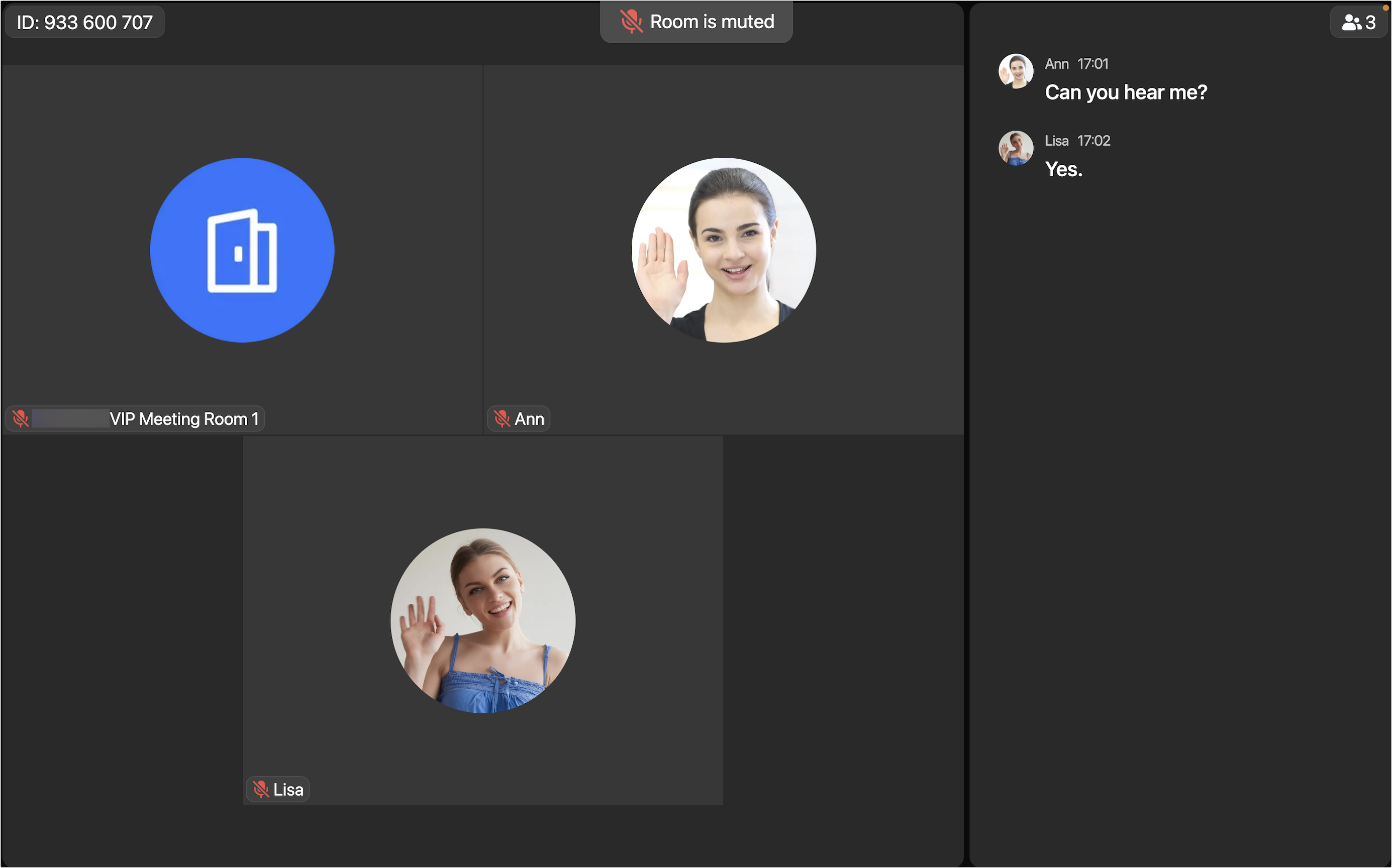Click the muted mic icon beside Ann's name tag
The height and width of the screenshot is (868, 1392).
[x=502, y=418]
